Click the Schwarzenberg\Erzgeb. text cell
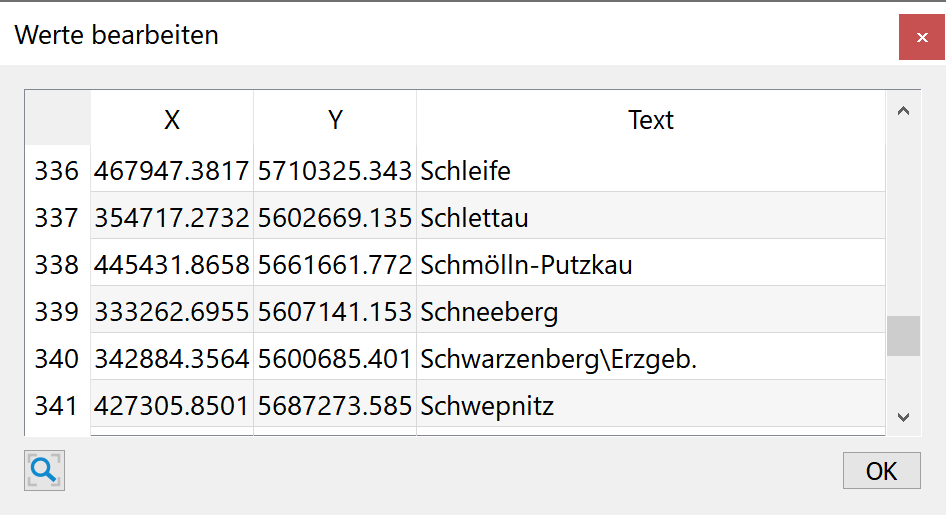 (651, 359)
